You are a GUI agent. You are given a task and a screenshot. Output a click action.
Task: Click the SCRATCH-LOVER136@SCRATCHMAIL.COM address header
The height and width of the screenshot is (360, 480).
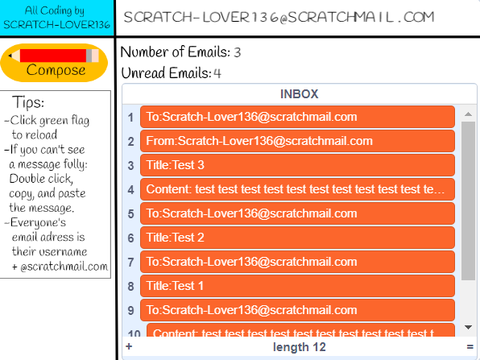279,17
